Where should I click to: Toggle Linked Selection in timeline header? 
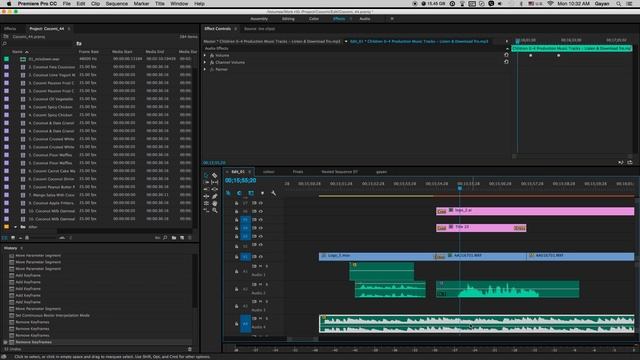pos(251,193)
